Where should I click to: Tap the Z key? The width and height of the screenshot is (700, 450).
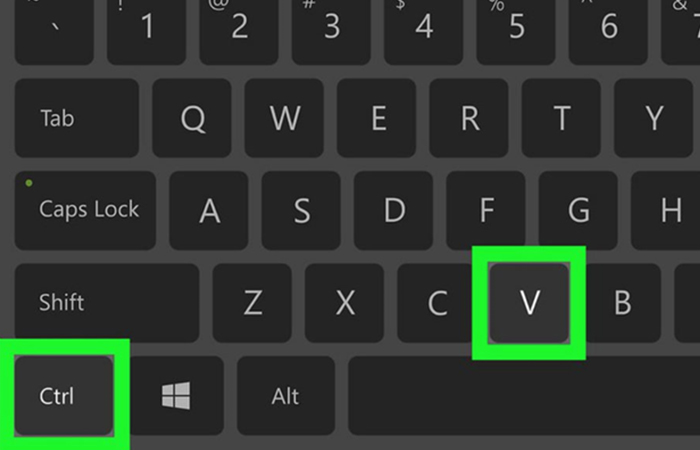click(x=252, y=303)
